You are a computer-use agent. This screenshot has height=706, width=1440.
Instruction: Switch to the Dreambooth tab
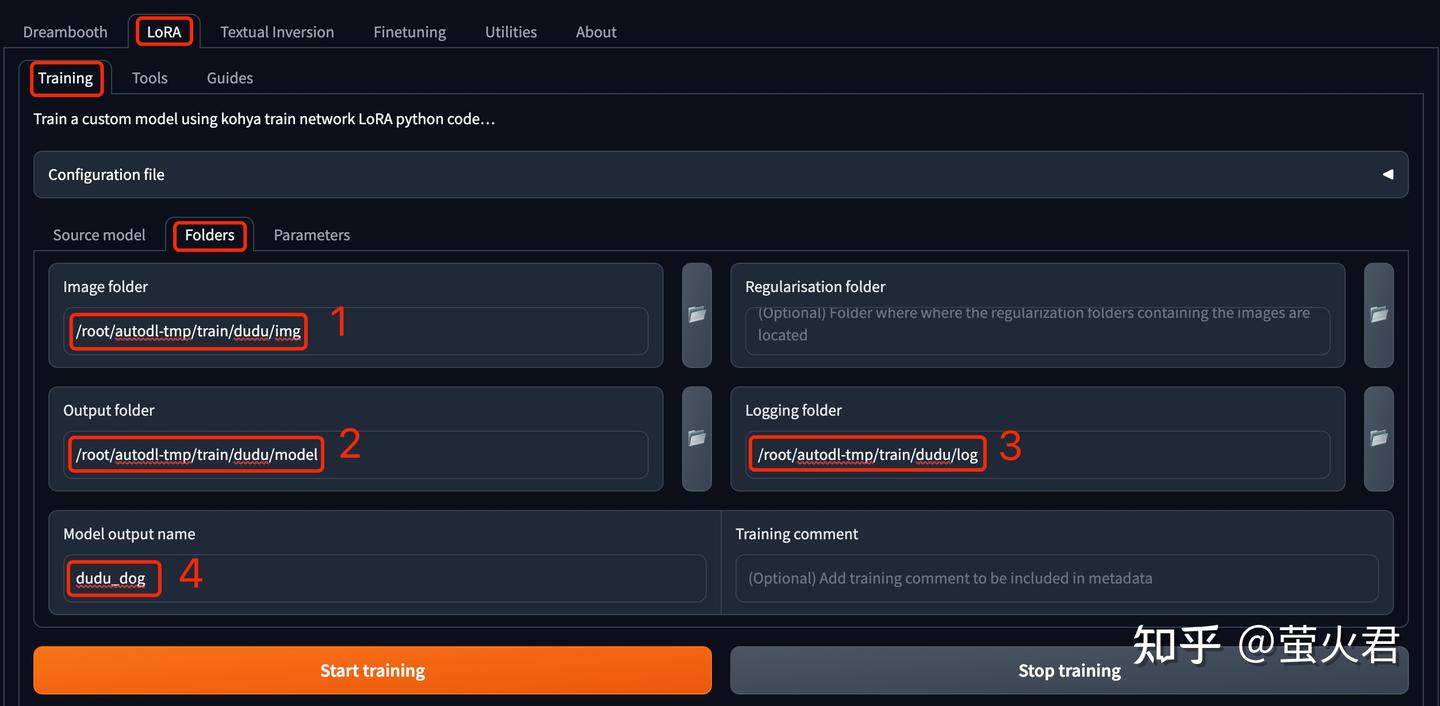[65, 32]
